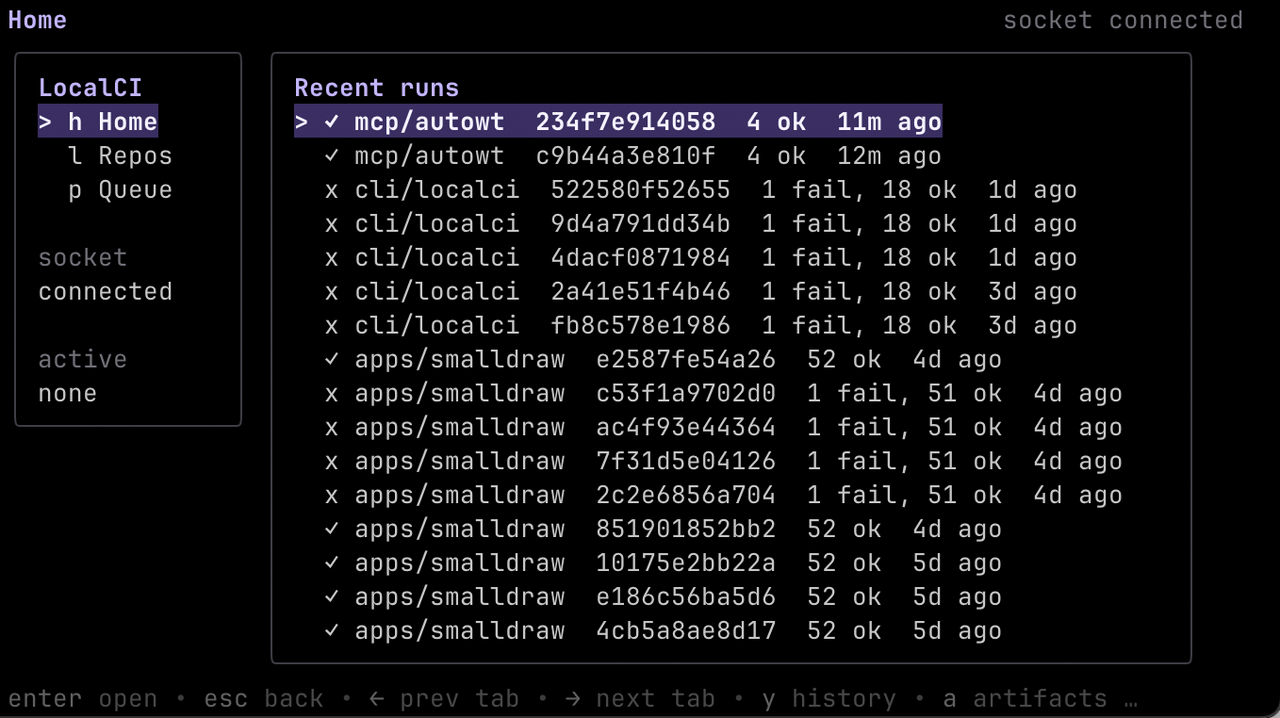Image resolution: width=1280 pixels, height=718 pixels.
Task: Click the checkmark status of run 4cb5a8ae8d17
Action: click(332, 632)
